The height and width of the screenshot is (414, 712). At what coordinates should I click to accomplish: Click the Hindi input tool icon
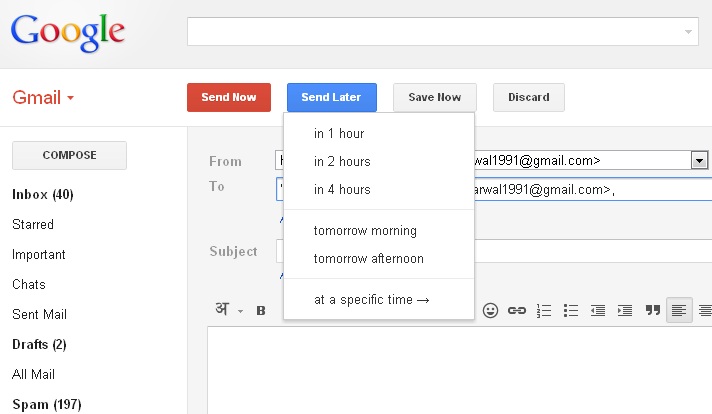click(221, 310)
